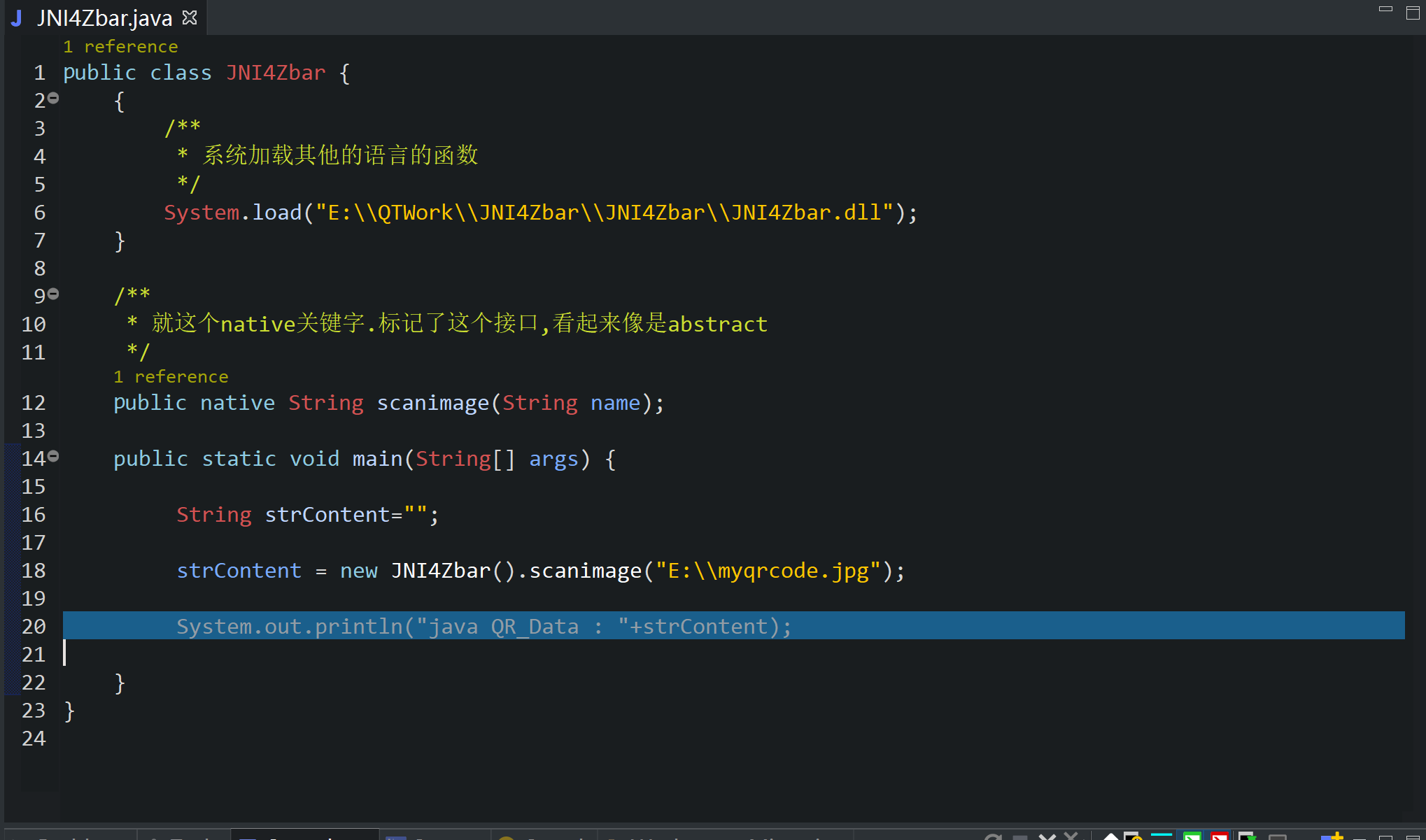Open '1 reference' above class declaration
The image size is (1426, 840).
[x=120, y=47]
